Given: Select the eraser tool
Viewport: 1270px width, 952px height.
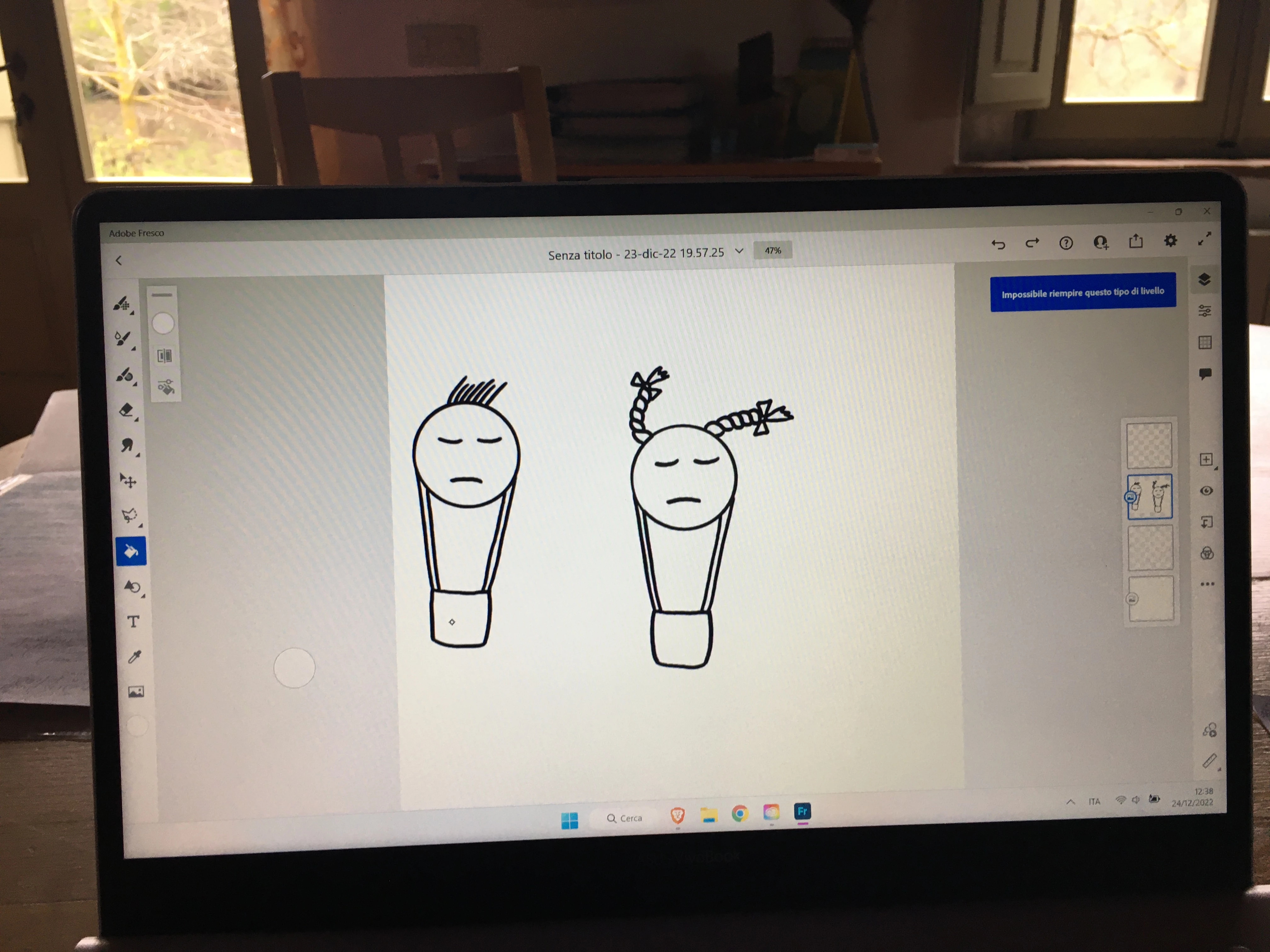Looking at the screenshot, I should (126, 410).
